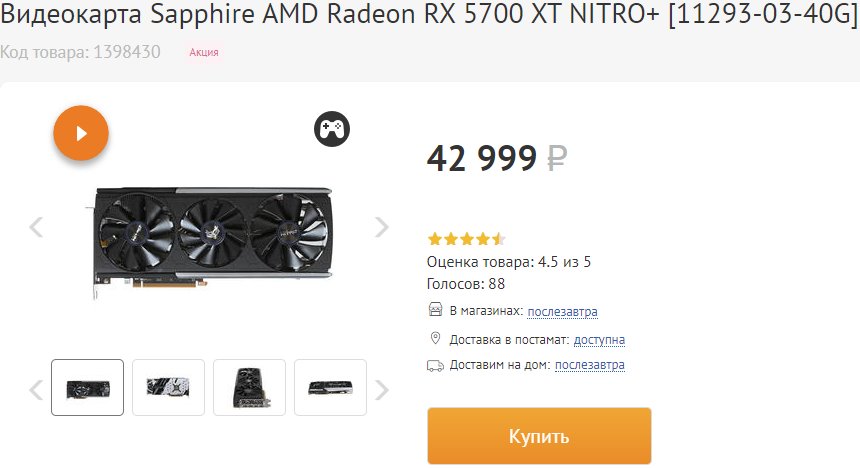
Task: Click the store icon beside В магазинах
Action: pos(435,310)
